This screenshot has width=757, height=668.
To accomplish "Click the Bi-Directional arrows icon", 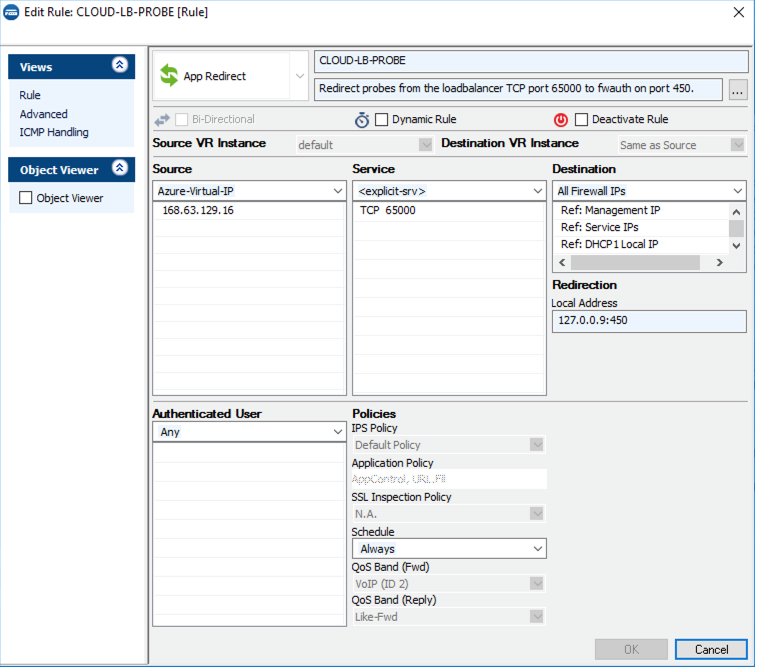I will click(162, 120).
